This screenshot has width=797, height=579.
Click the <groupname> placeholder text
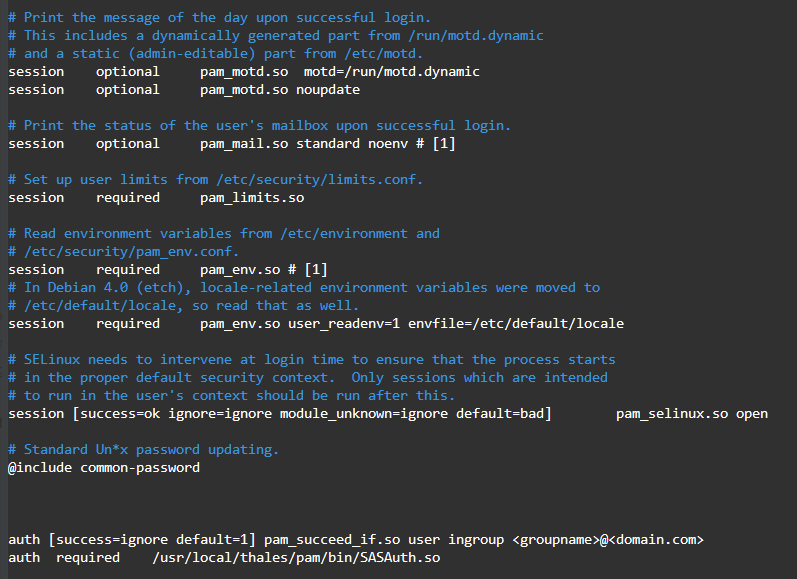coord(555,539)
